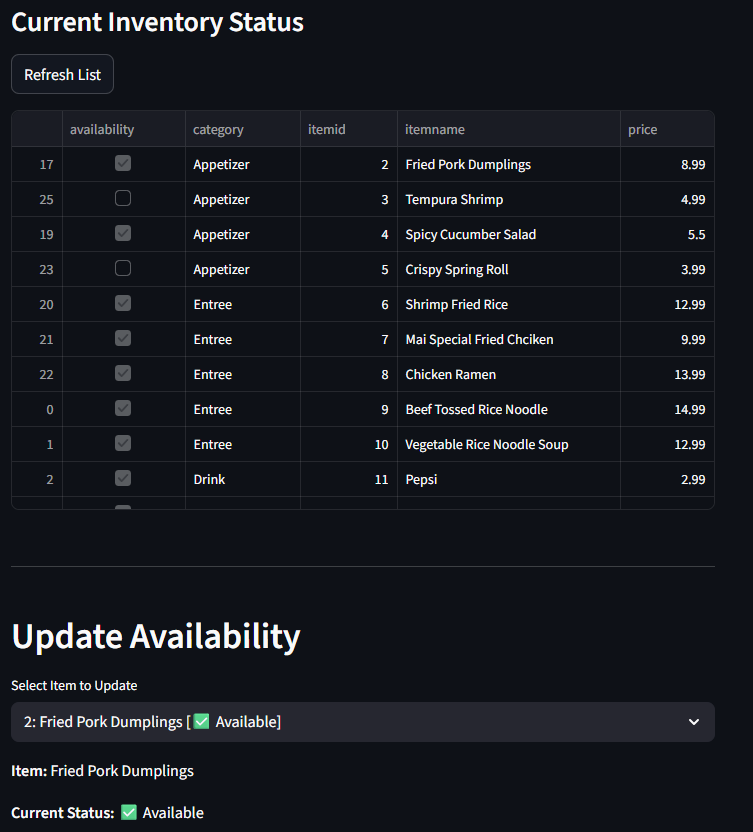Toggle availability checkbox for Chicken Ramen
This screenshot has width=753, height=832.
pyautogui.click(x=123, y=374)
